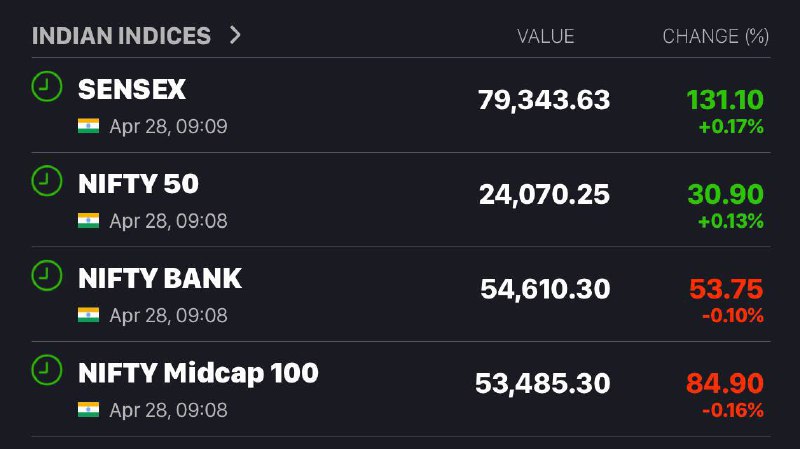Click SENSEX value 79,343.63
The image size is (800, 449).
point(544,100)
